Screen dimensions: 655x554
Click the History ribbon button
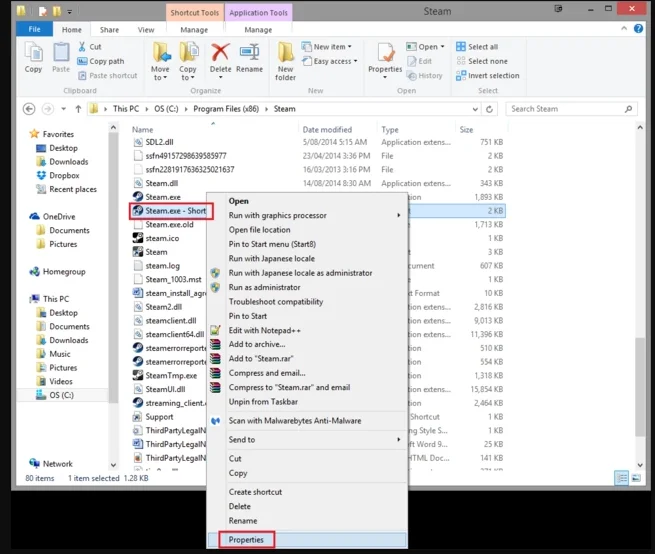click(x=424, y=76)
